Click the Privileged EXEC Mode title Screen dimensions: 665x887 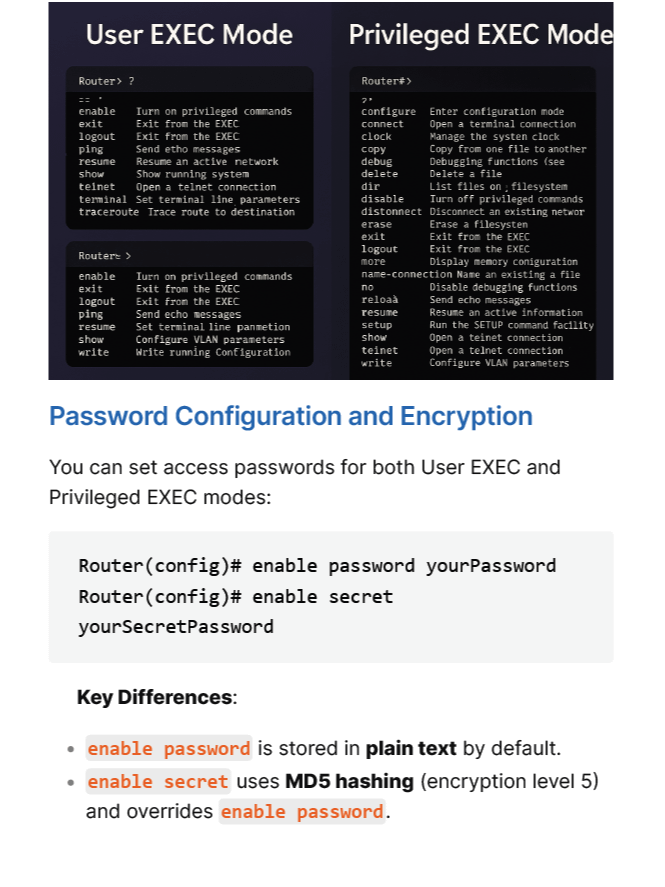coord(481,35)
